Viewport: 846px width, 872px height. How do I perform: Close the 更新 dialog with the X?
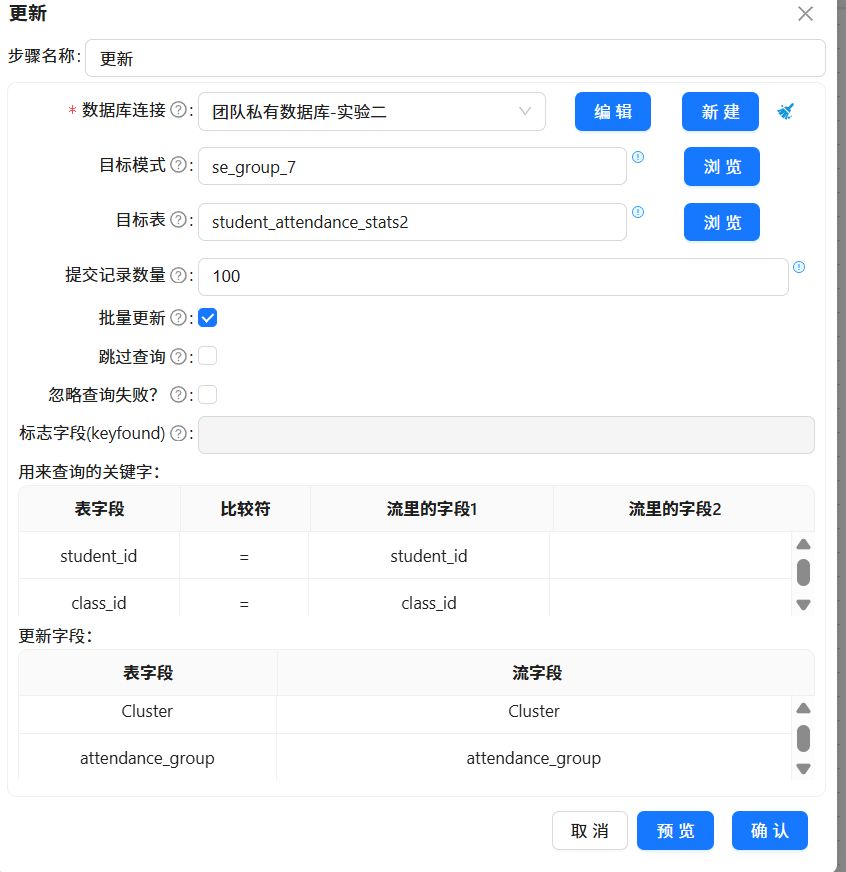(x=805, y=14)
